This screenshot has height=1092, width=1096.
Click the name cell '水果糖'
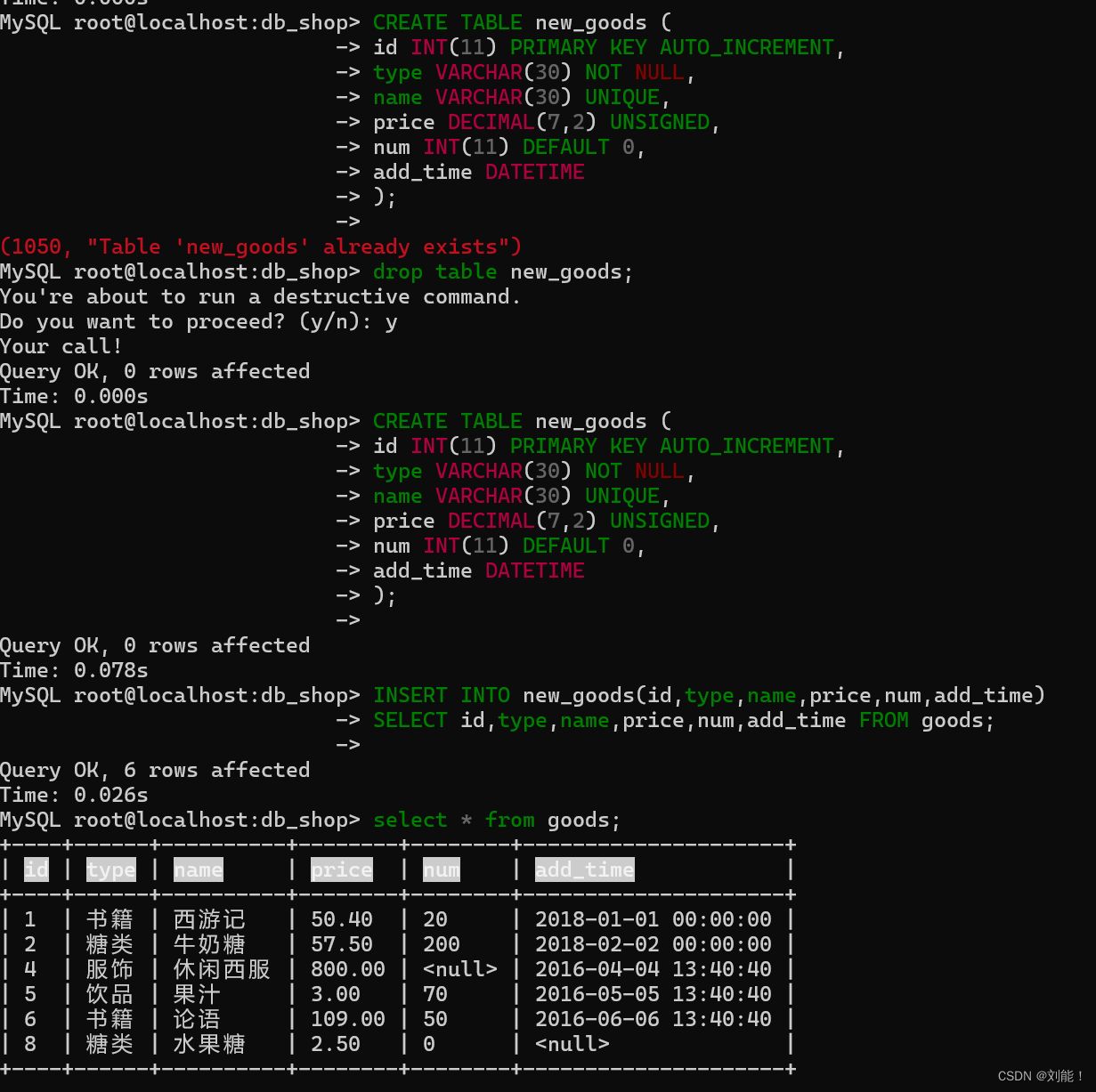[x=209, y=1044]
